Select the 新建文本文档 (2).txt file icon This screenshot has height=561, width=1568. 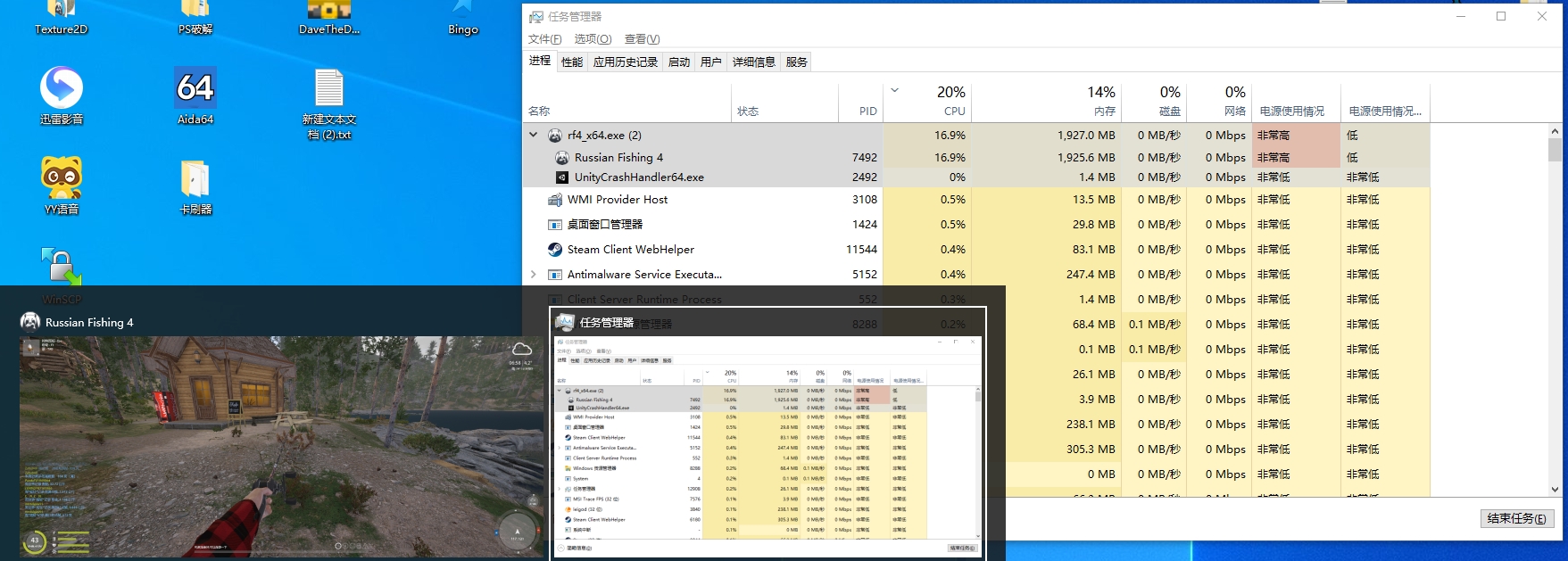point(329,104)
